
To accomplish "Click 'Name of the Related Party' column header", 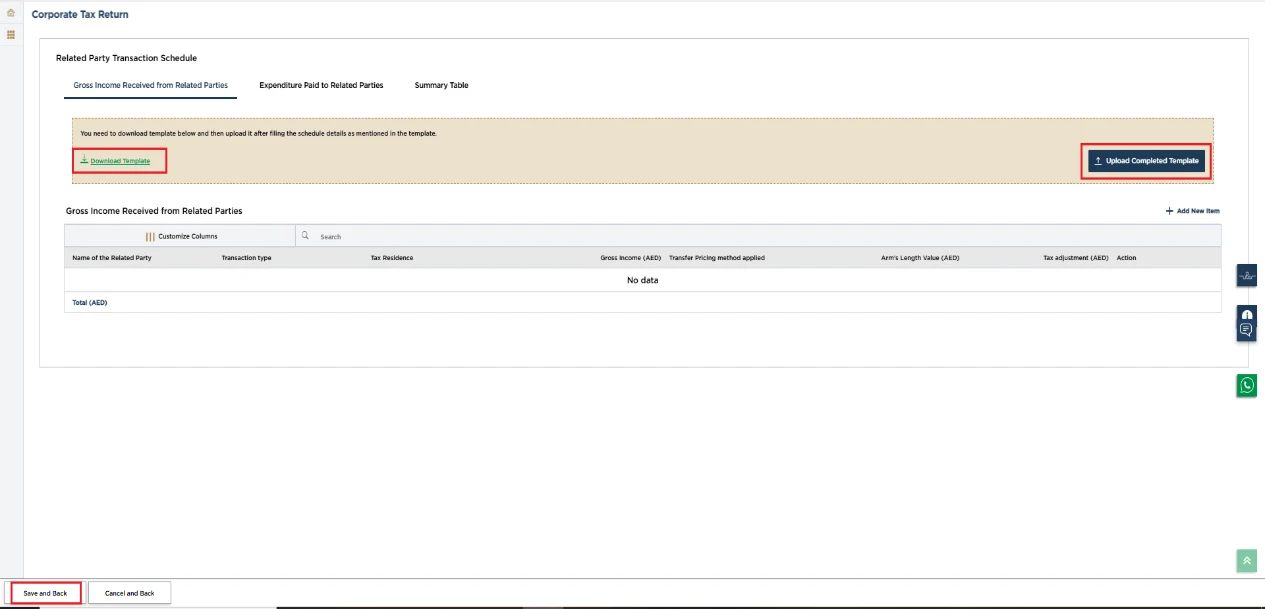I will click(x=112, y=258).
